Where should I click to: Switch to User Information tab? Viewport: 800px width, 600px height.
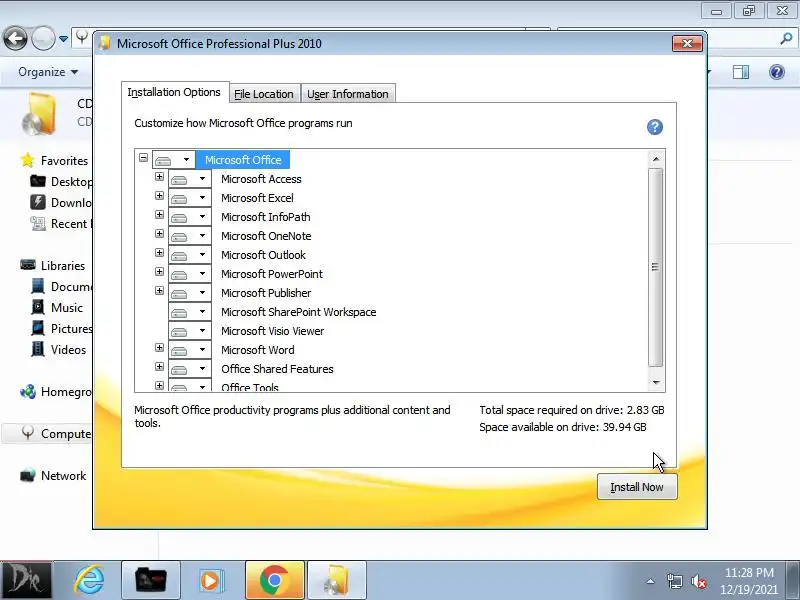pos(348,94)
